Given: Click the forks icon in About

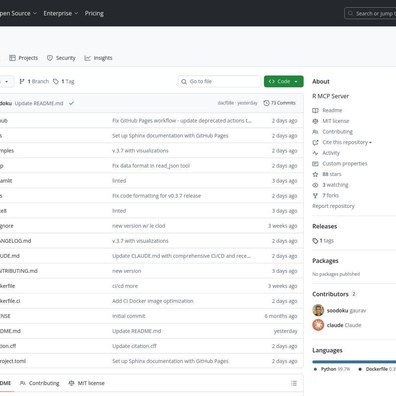Looking at the screenshot, I should point(315,195).
